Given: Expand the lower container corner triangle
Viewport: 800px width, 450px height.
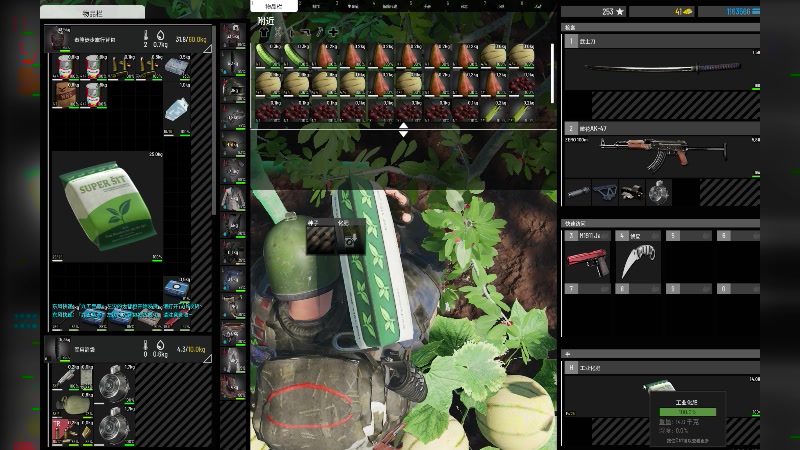Looking at the screenshot, I should click(208, 359).
